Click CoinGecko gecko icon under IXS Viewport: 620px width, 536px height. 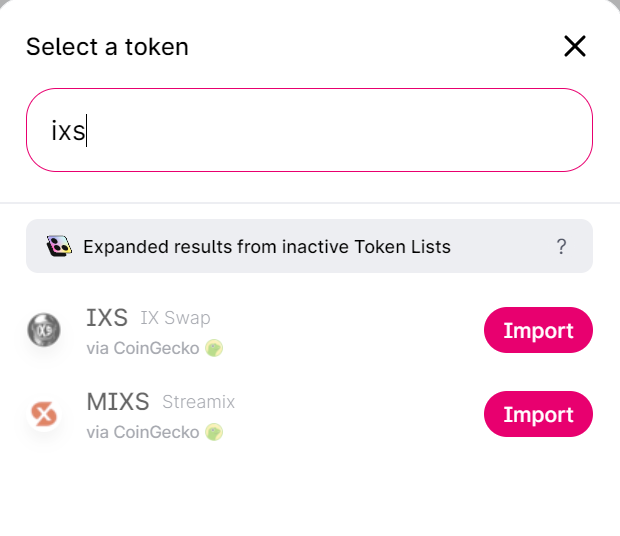click(214, 348)
